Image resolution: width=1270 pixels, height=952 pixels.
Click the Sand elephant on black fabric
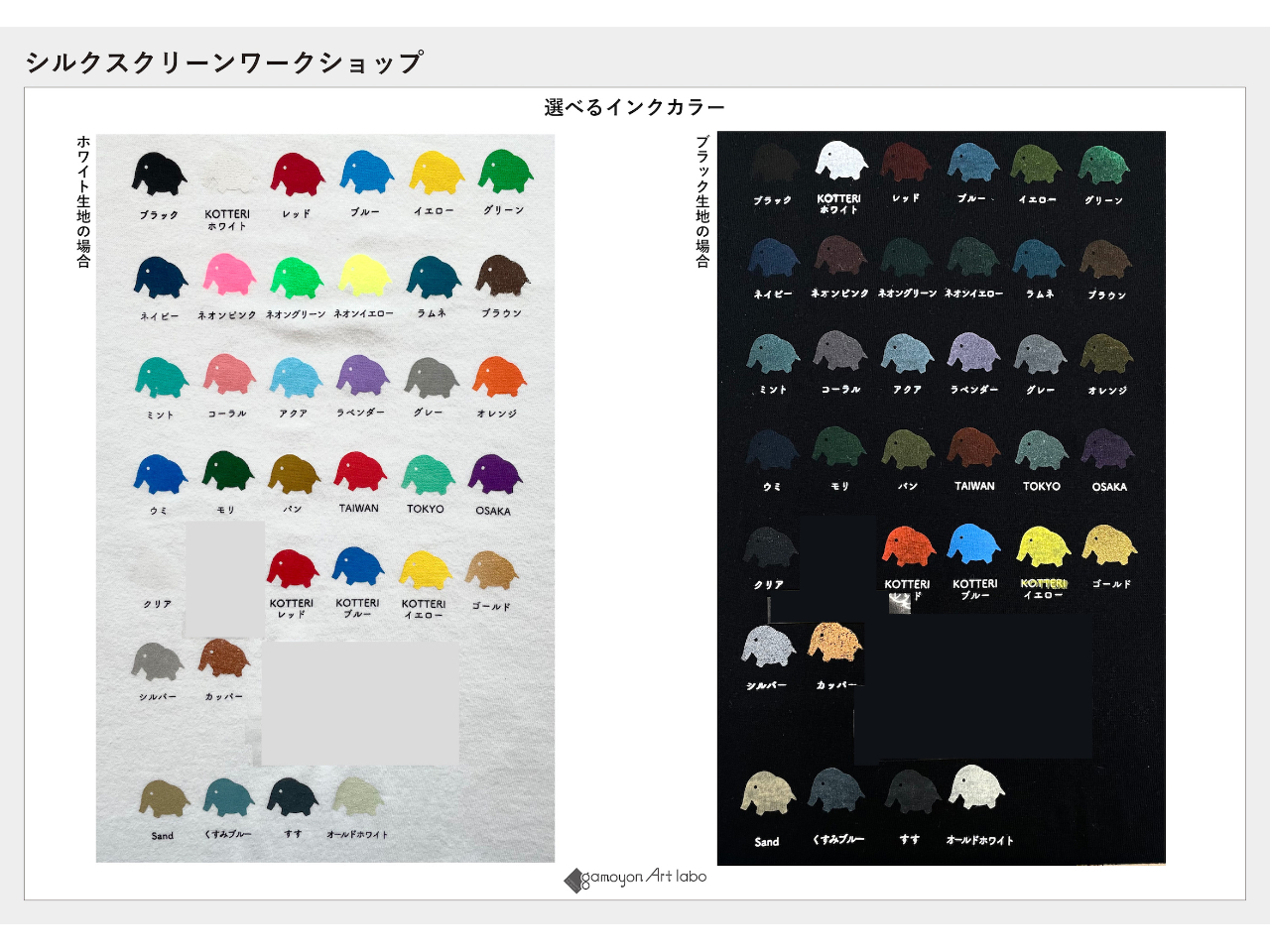[768, 793]
